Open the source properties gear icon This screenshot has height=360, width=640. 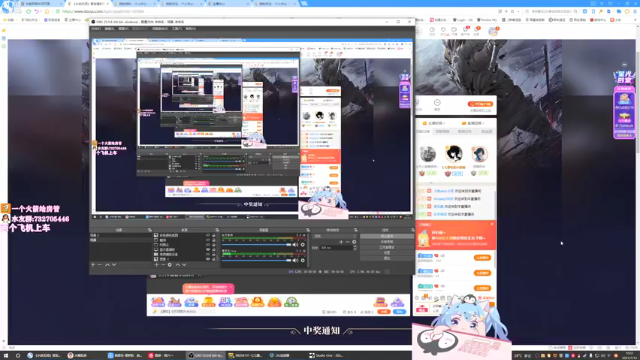(x=170, y=264)
